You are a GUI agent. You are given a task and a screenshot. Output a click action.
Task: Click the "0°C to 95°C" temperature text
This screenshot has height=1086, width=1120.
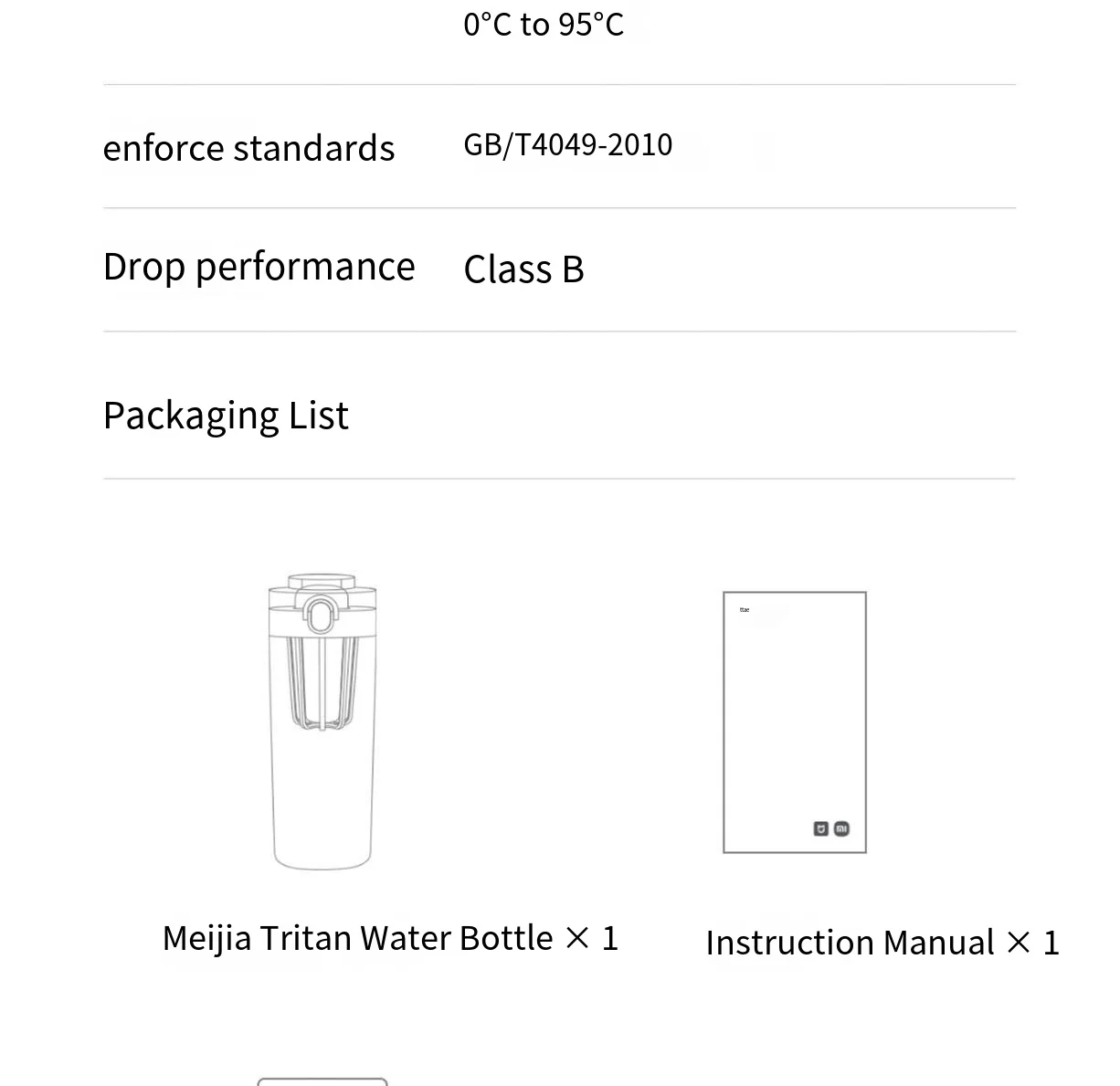pos(544,25)
